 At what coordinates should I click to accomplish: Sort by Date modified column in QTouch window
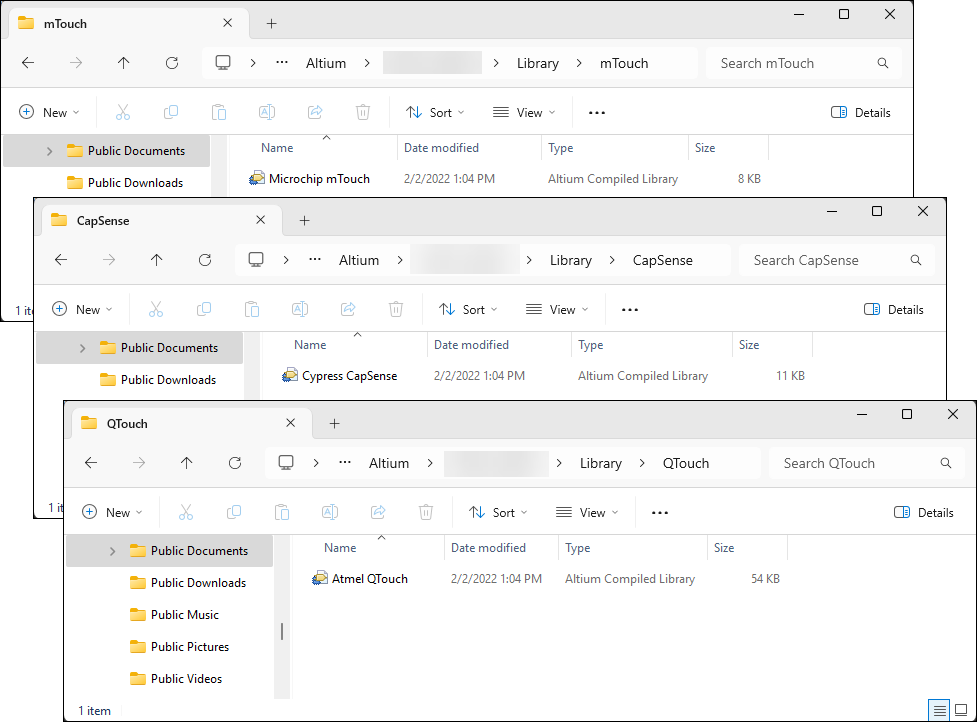(488, 548)
